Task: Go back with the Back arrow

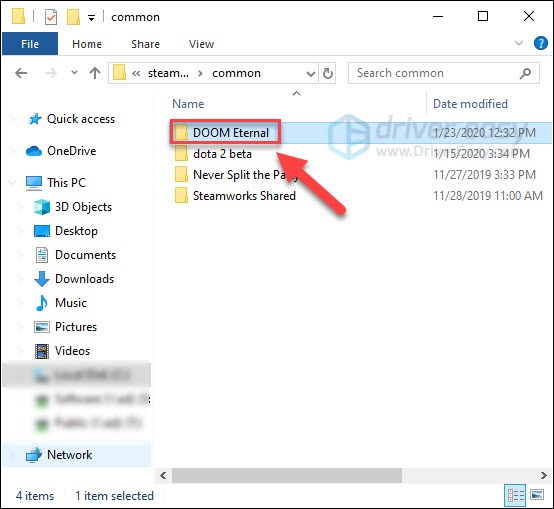Action: coord(21,73)
